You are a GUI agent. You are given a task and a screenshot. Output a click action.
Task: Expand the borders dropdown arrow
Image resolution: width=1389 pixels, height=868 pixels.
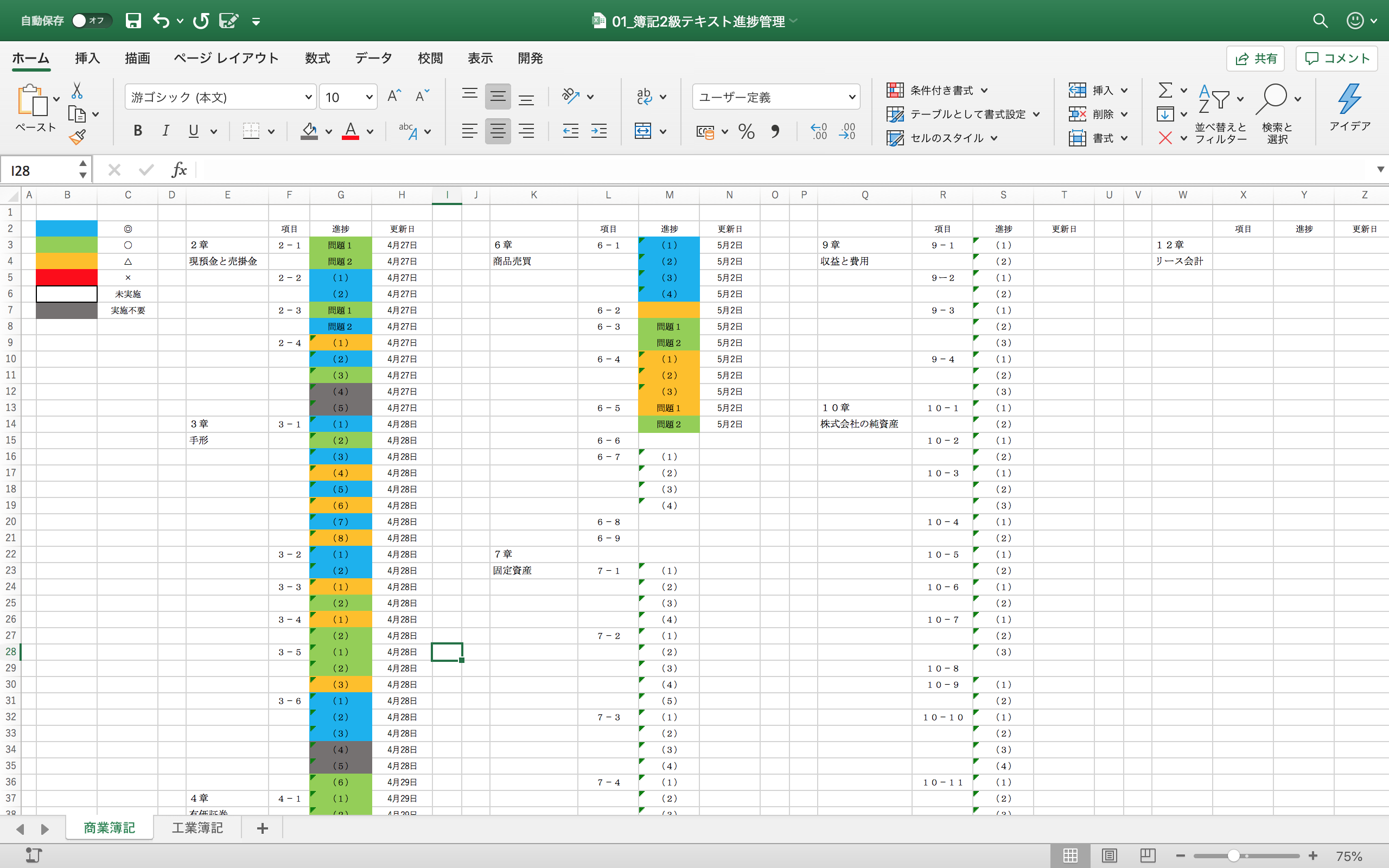pyautogui.click(x=271, y=131)
